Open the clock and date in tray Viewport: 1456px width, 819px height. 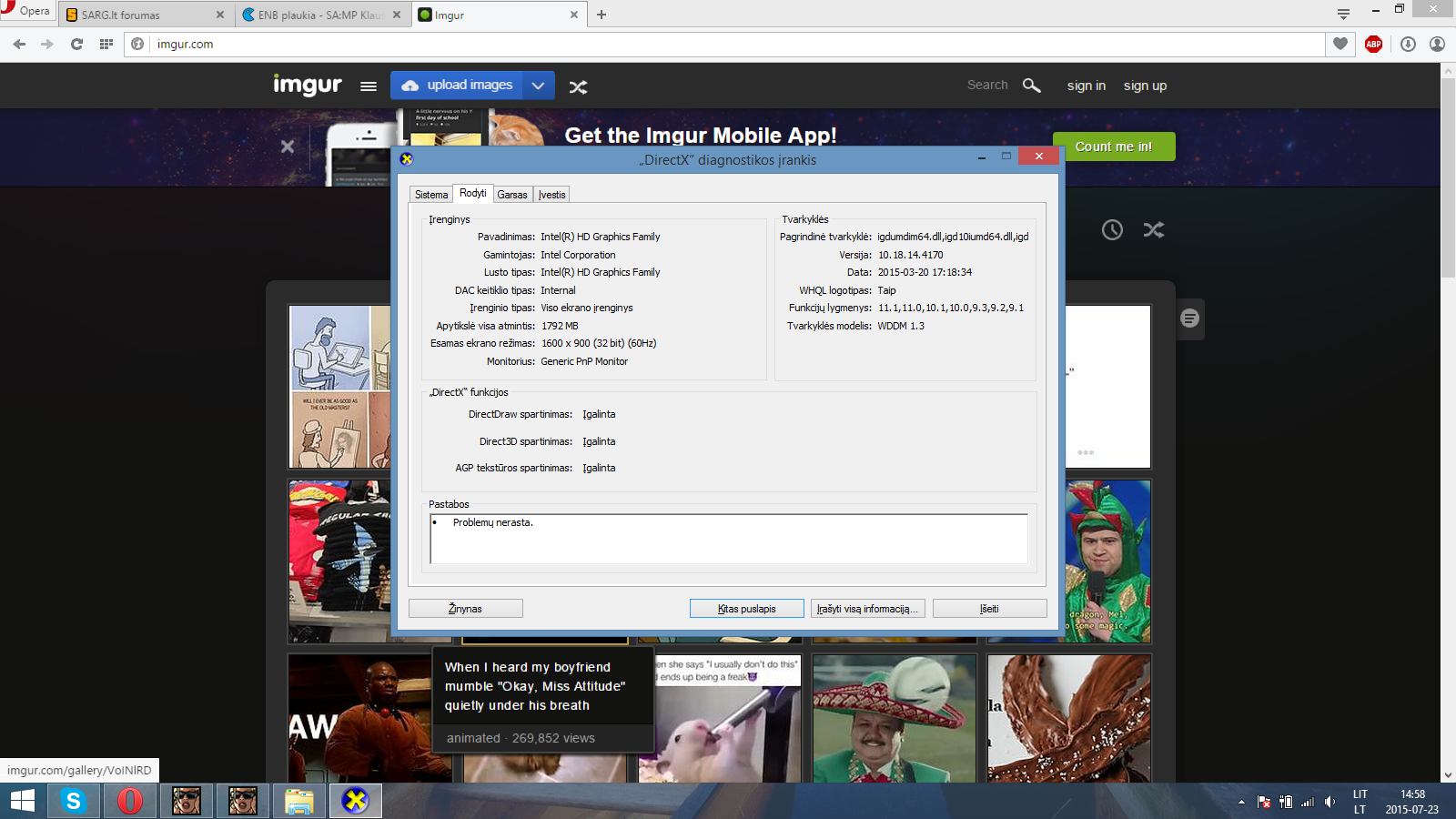pos(1412,802)
